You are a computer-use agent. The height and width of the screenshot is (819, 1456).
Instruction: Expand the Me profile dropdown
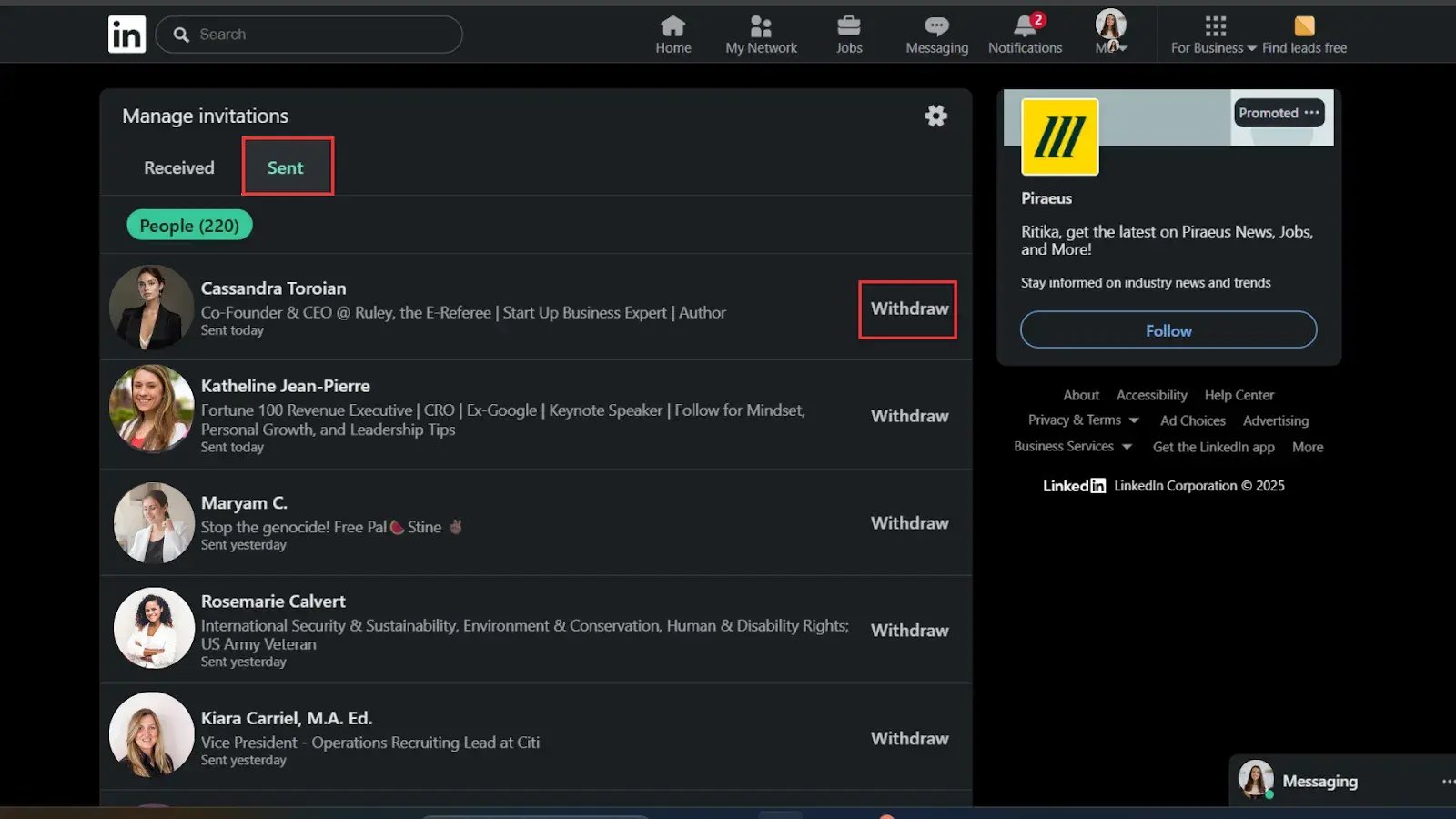click(1110, 35)
